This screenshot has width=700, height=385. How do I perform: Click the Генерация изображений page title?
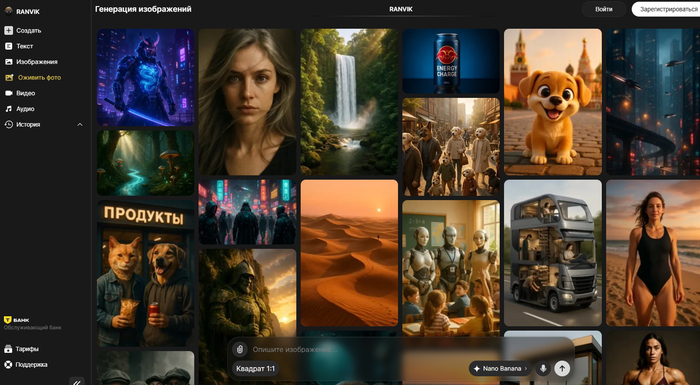pyautogui.click(x=143, y=9)
